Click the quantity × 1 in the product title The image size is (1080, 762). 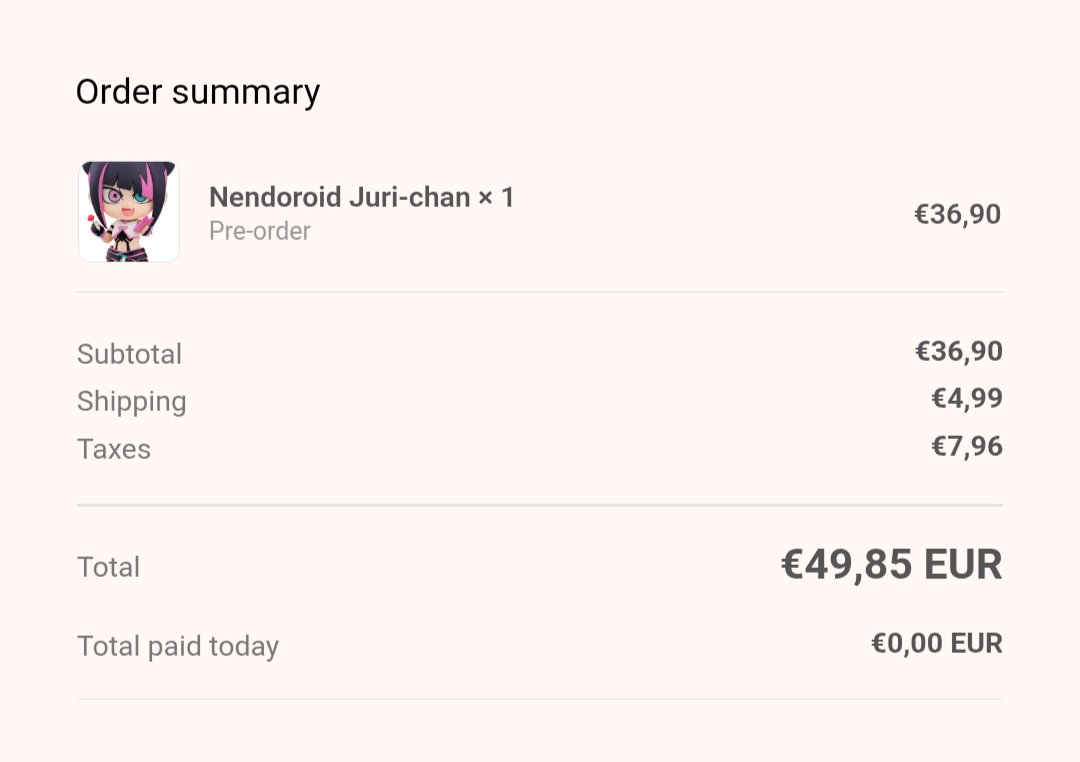click(497, 198)
